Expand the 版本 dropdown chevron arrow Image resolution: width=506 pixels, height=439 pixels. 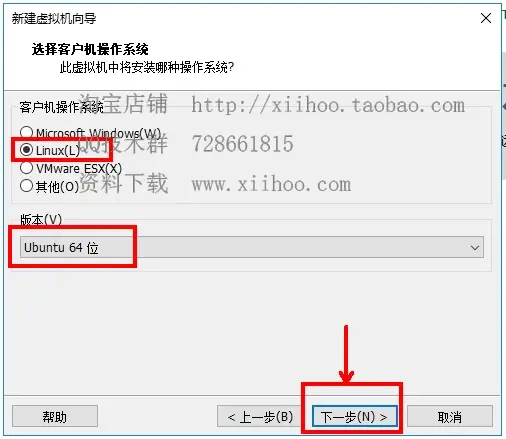(x=475, y=248)
